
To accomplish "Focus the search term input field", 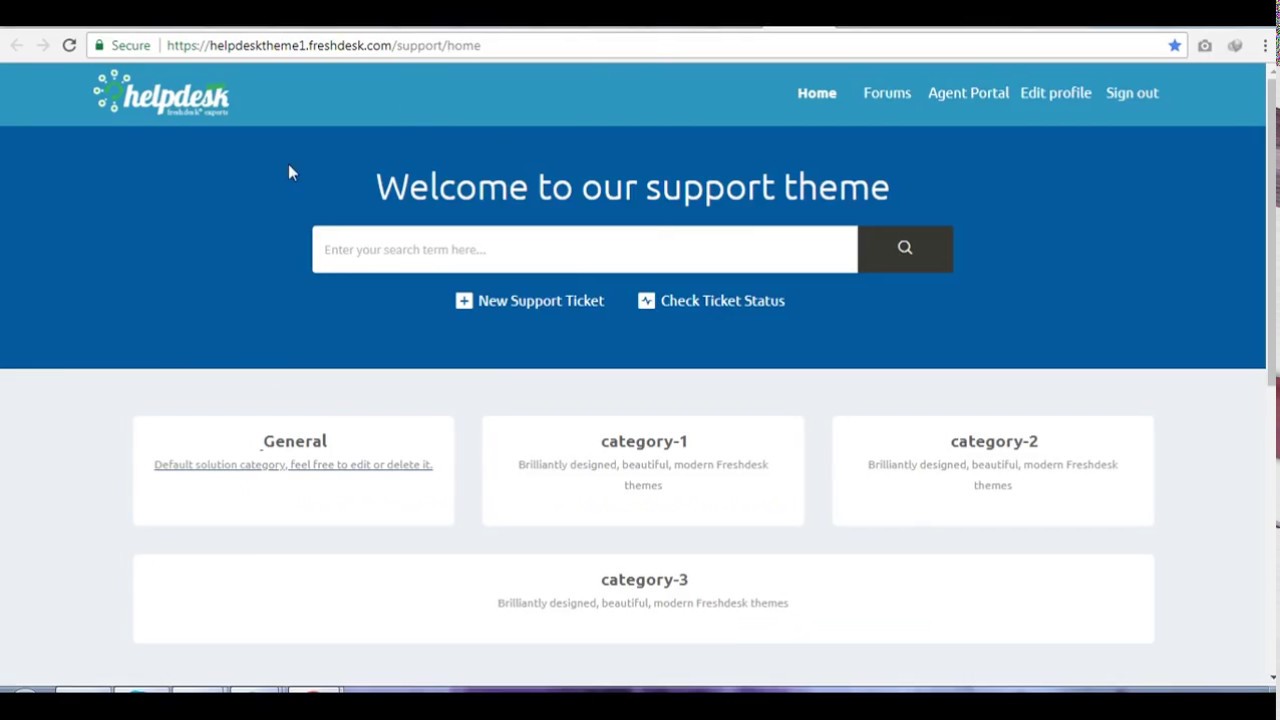I will pyautogui.click(x=585, y=249).
